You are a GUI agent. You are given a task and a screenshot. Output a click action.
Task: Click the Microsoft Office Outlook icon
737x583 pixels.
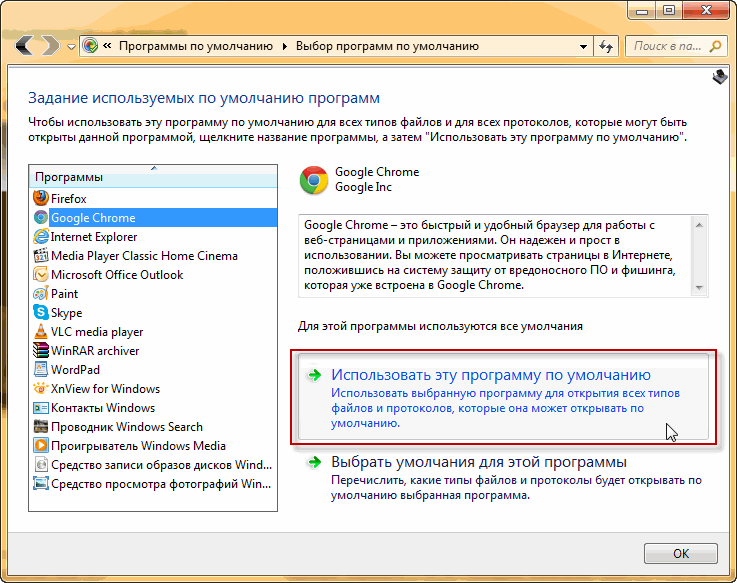pyautogui.click(x=41, y=274)
